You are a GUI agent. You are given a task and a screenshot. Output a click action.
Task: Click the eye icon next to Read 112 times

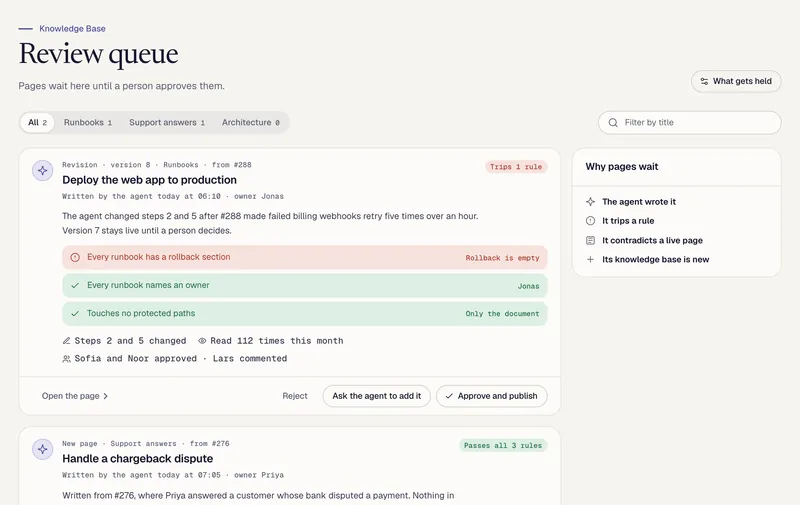click(202, 341)
